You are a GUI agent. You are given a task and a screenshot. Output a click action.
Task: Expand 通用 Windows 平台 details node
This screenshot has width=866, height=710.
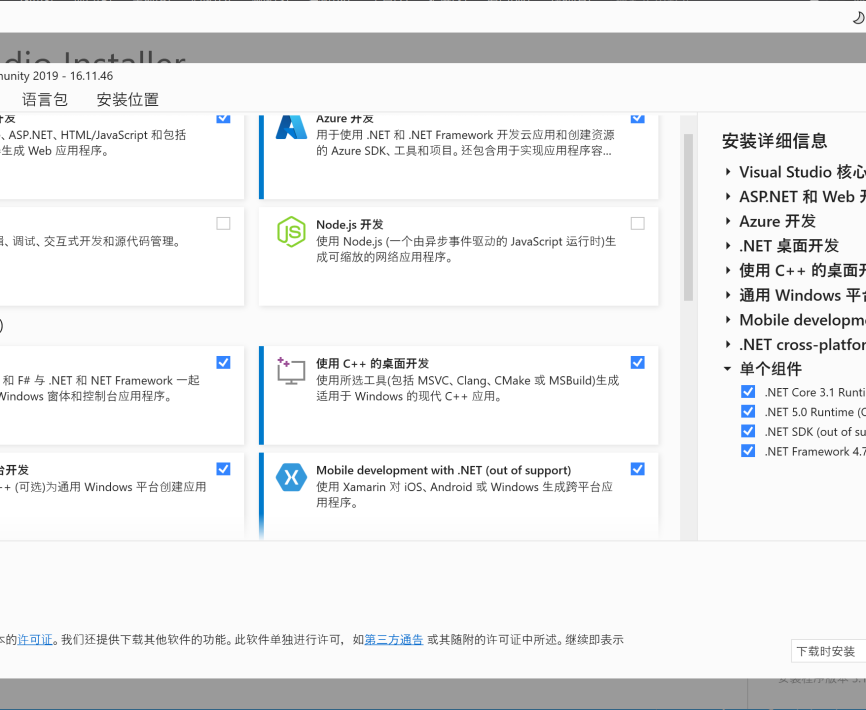pyautogui.click(x=728, y=295)
